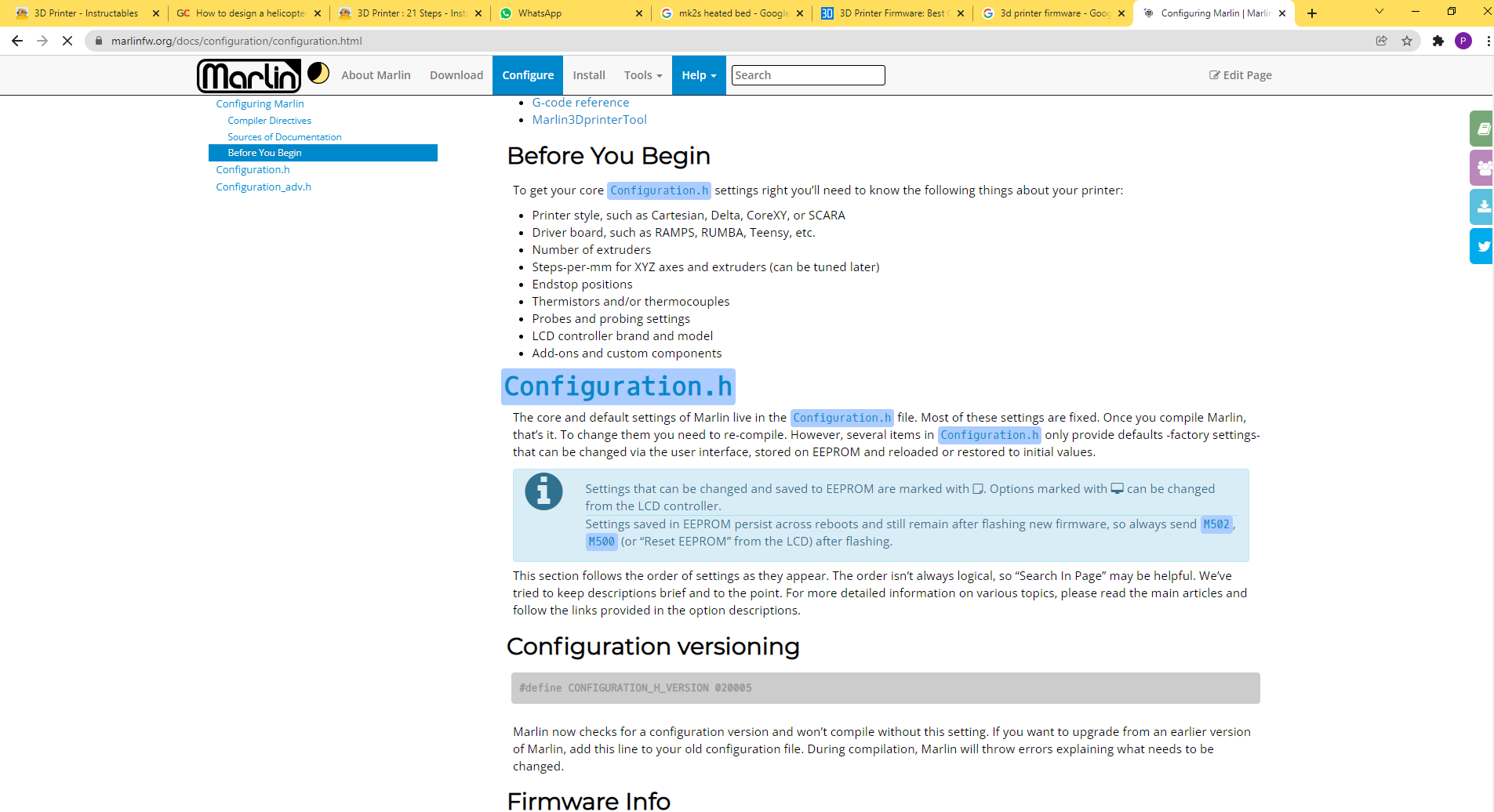This screenshot has width=1494, height=812.
Task: Close the mk2s heated bed tab
Action: point(800,13)
